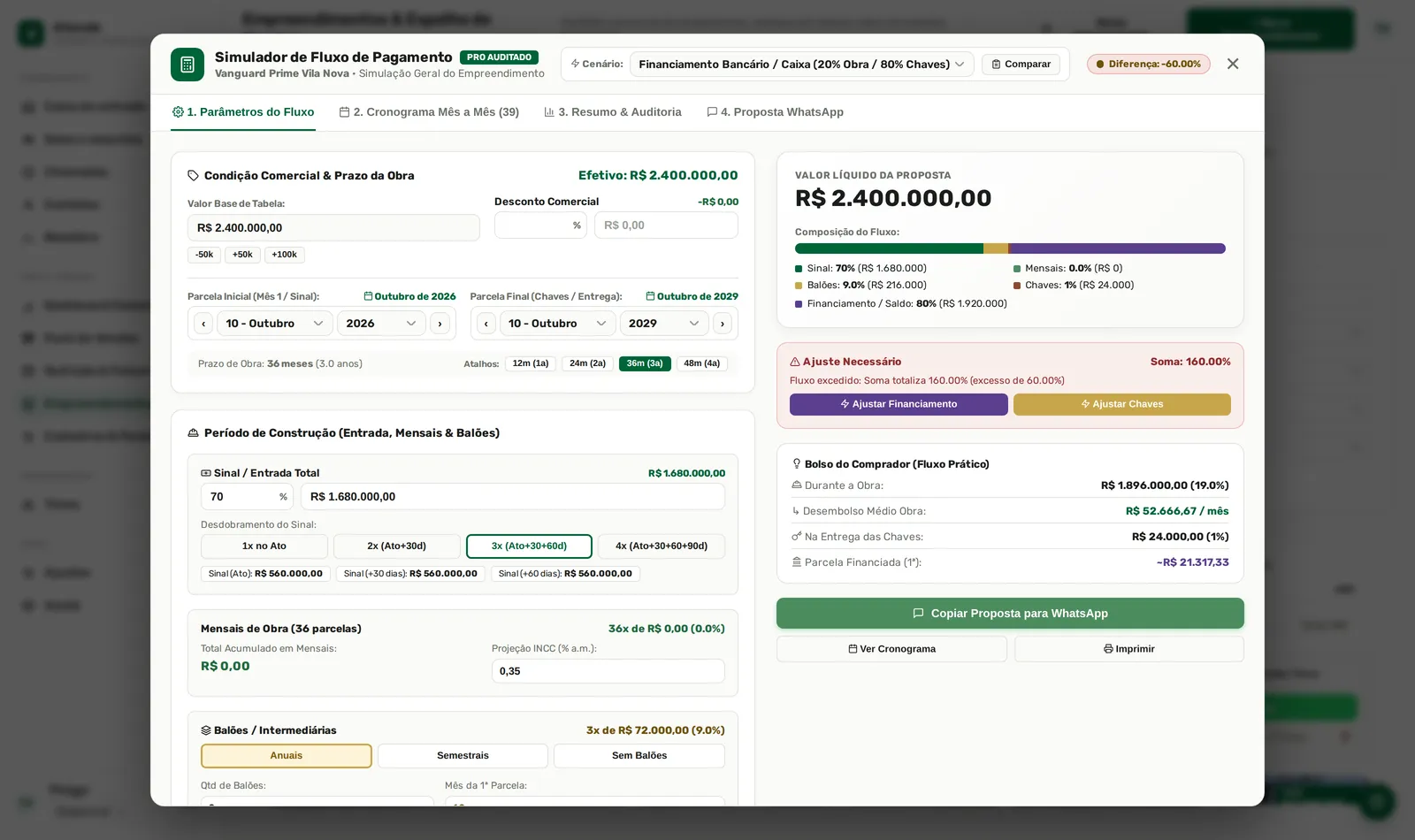Click Ver Cronograma button

[891, 649]
